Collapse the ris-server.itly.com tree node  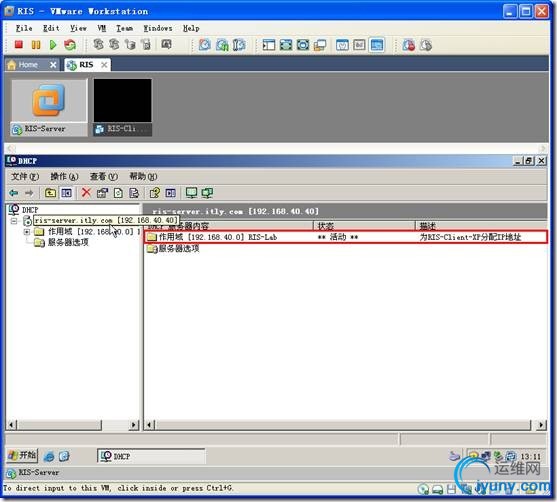14,221
